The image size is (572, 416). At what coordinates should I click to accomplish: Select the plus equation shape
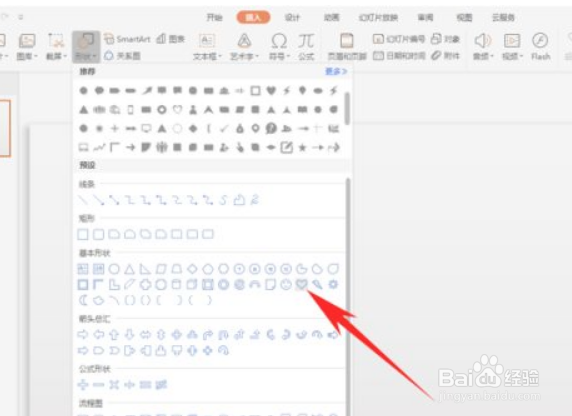pyautogui.click(x=83, y=384)
